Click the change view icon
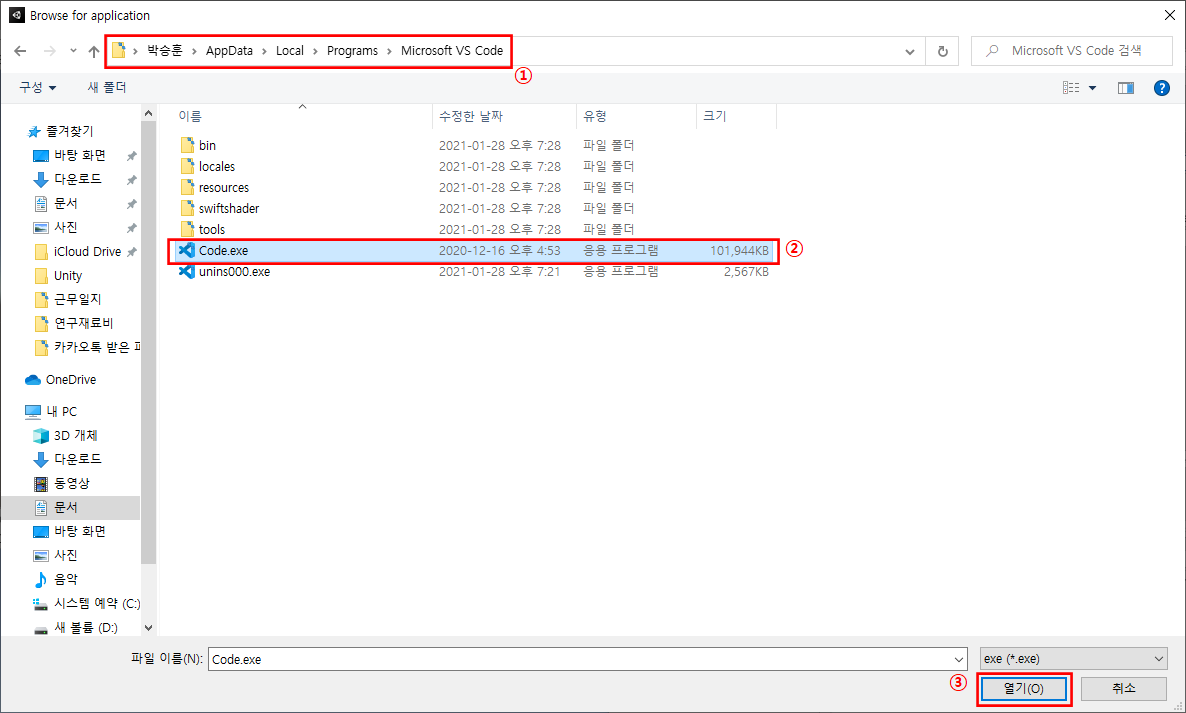 point(1071,88)
